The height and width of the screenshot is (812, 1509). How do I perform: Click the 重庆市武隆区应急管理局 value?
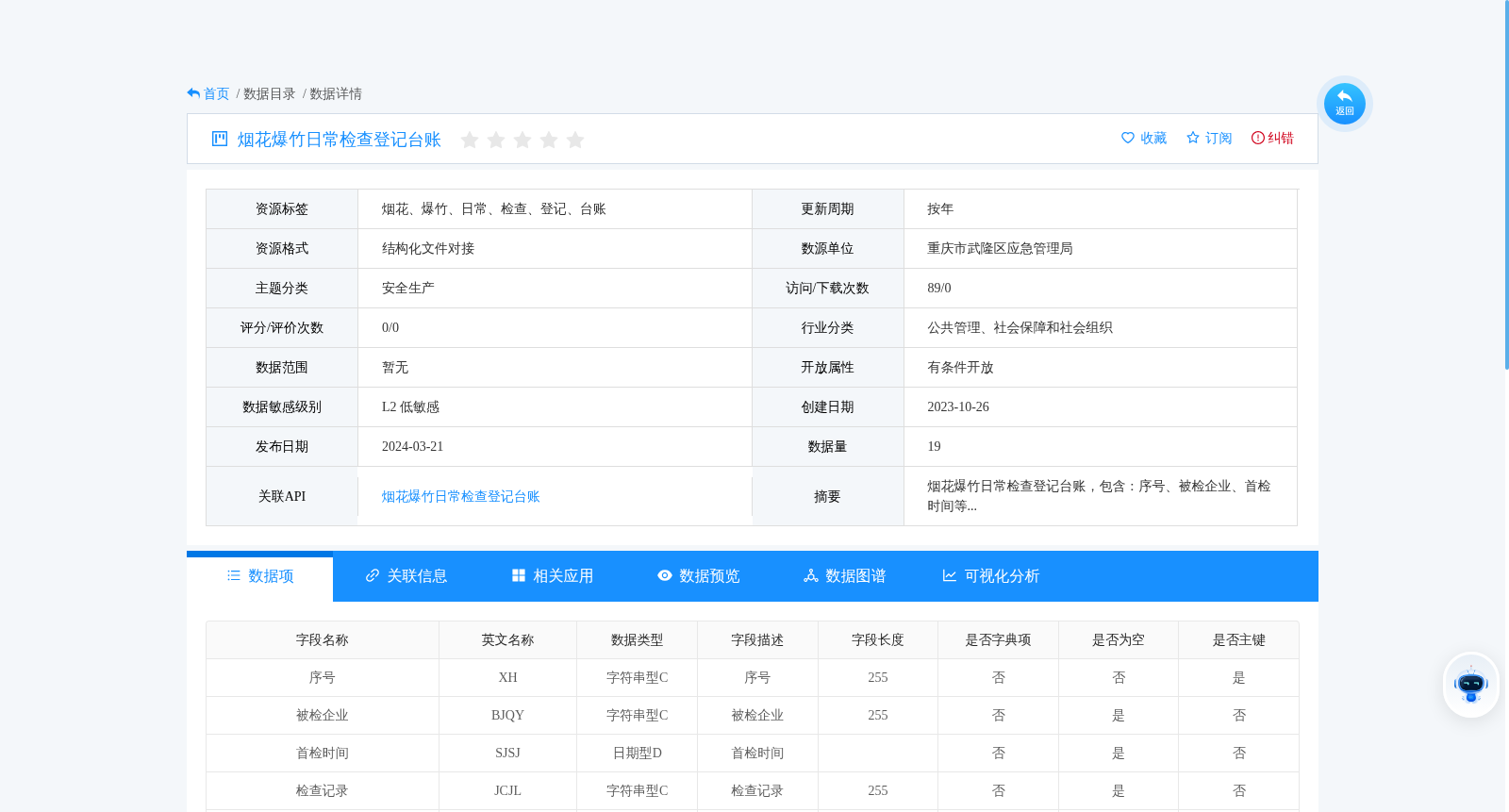point(1000,248)
